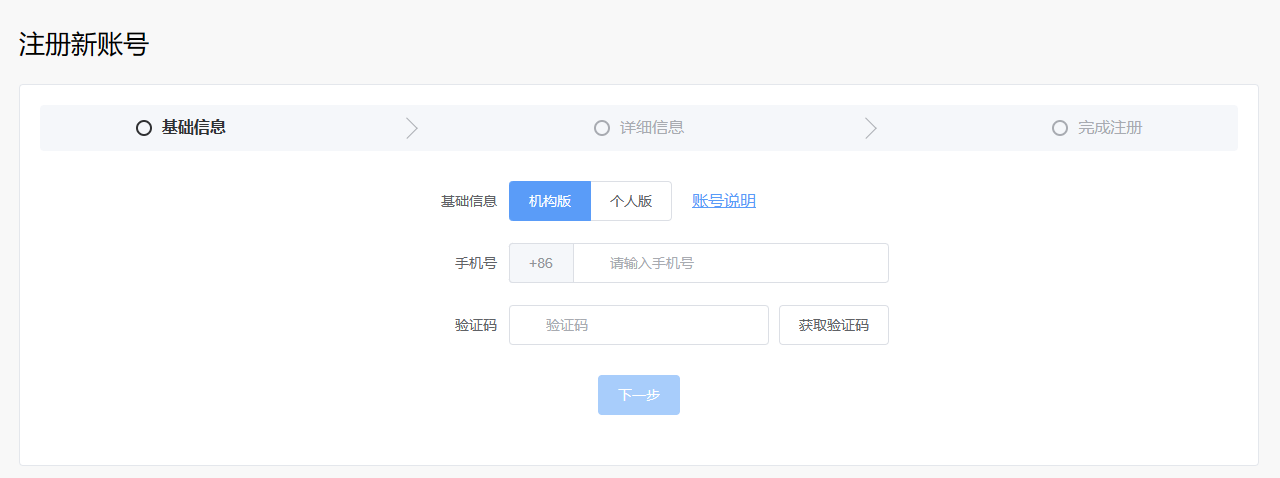Click the 基础信息 form label
1280x478 pixels.
point(469,201)
